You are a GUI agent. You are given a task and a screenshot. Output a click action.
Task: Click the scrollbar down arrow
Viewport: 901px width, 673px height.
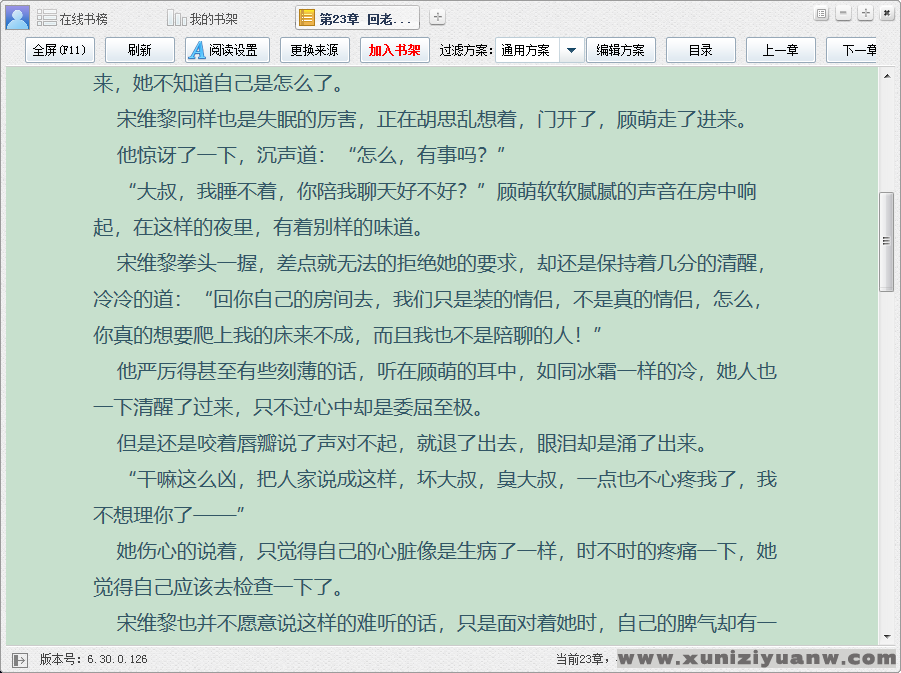886,637
